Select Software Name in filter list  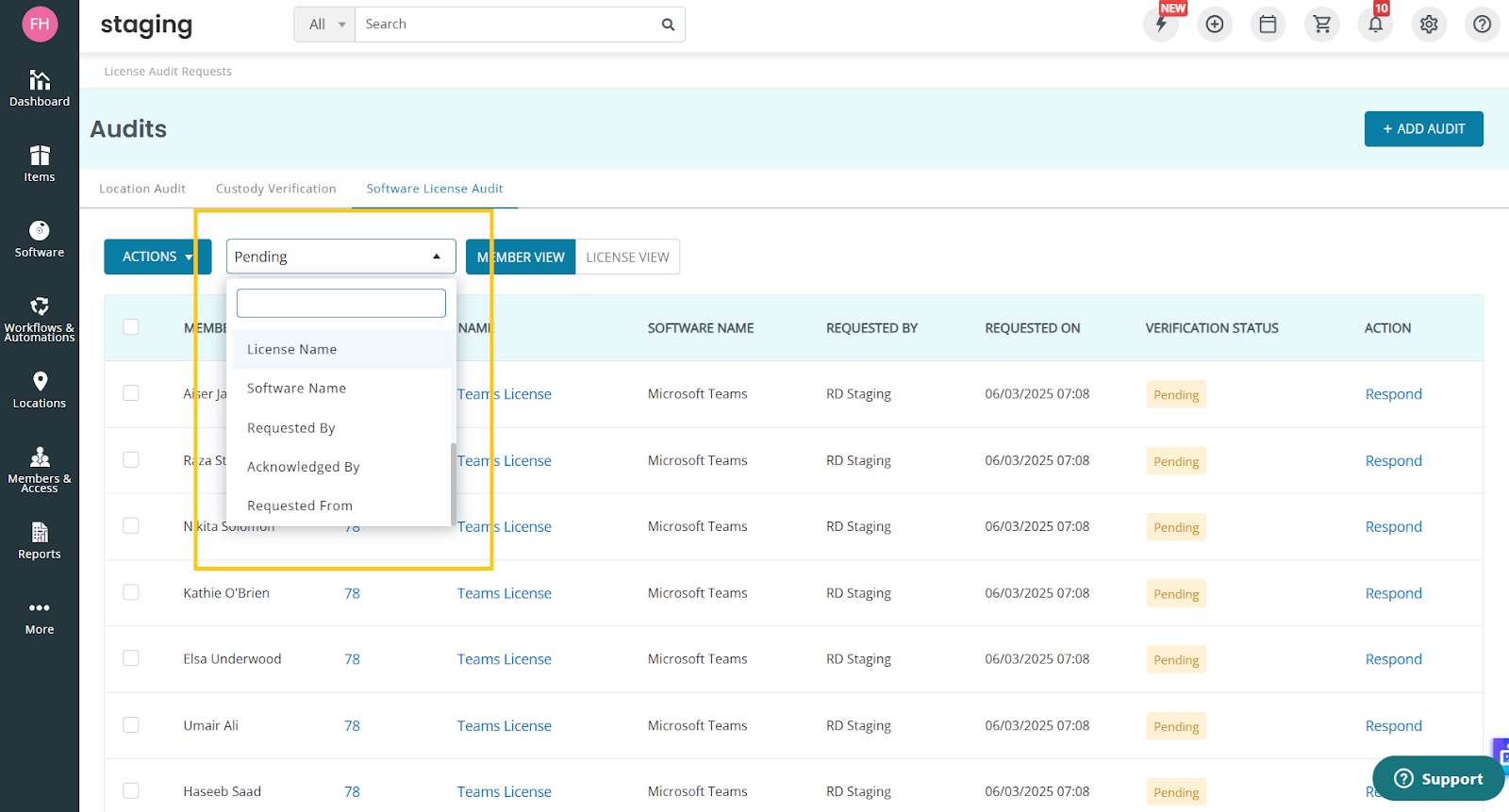(340, 389)
